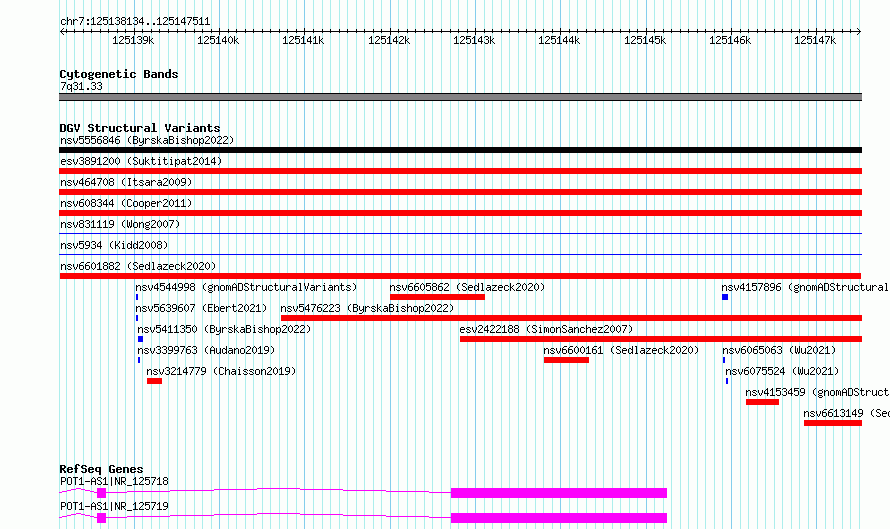This screenshot has width=890, height=529.
Task: Click the nsv464708 red variant bar
Action: pyautogui.click(x=460, y=192)
